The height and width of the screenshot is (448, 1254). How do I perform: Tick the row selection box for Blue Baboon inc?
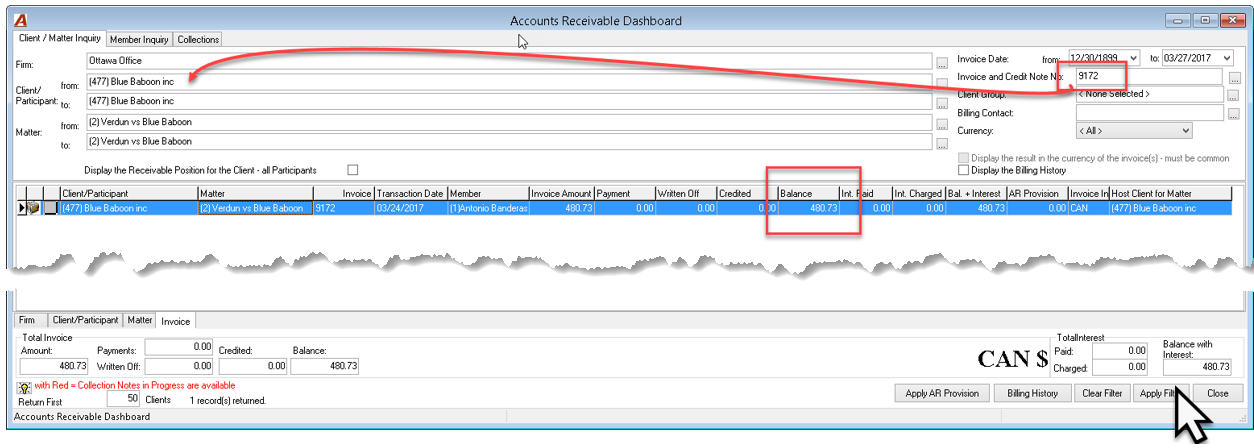tap(50, 209)
